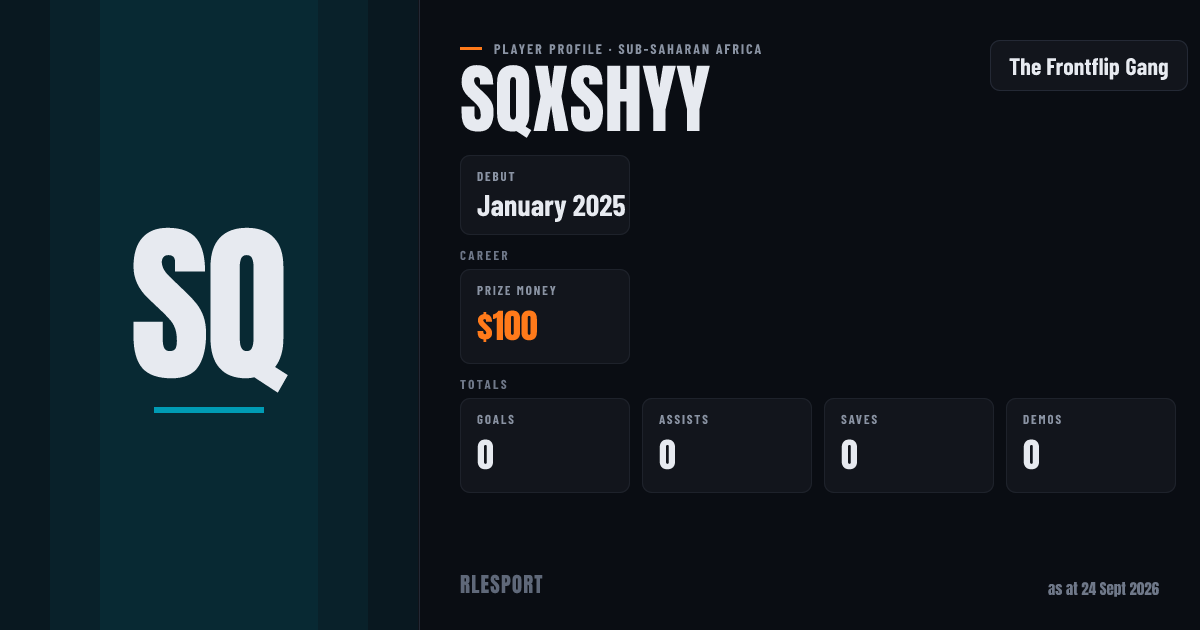
Task: Click the orange $100 amount
Action: (507, 327)
